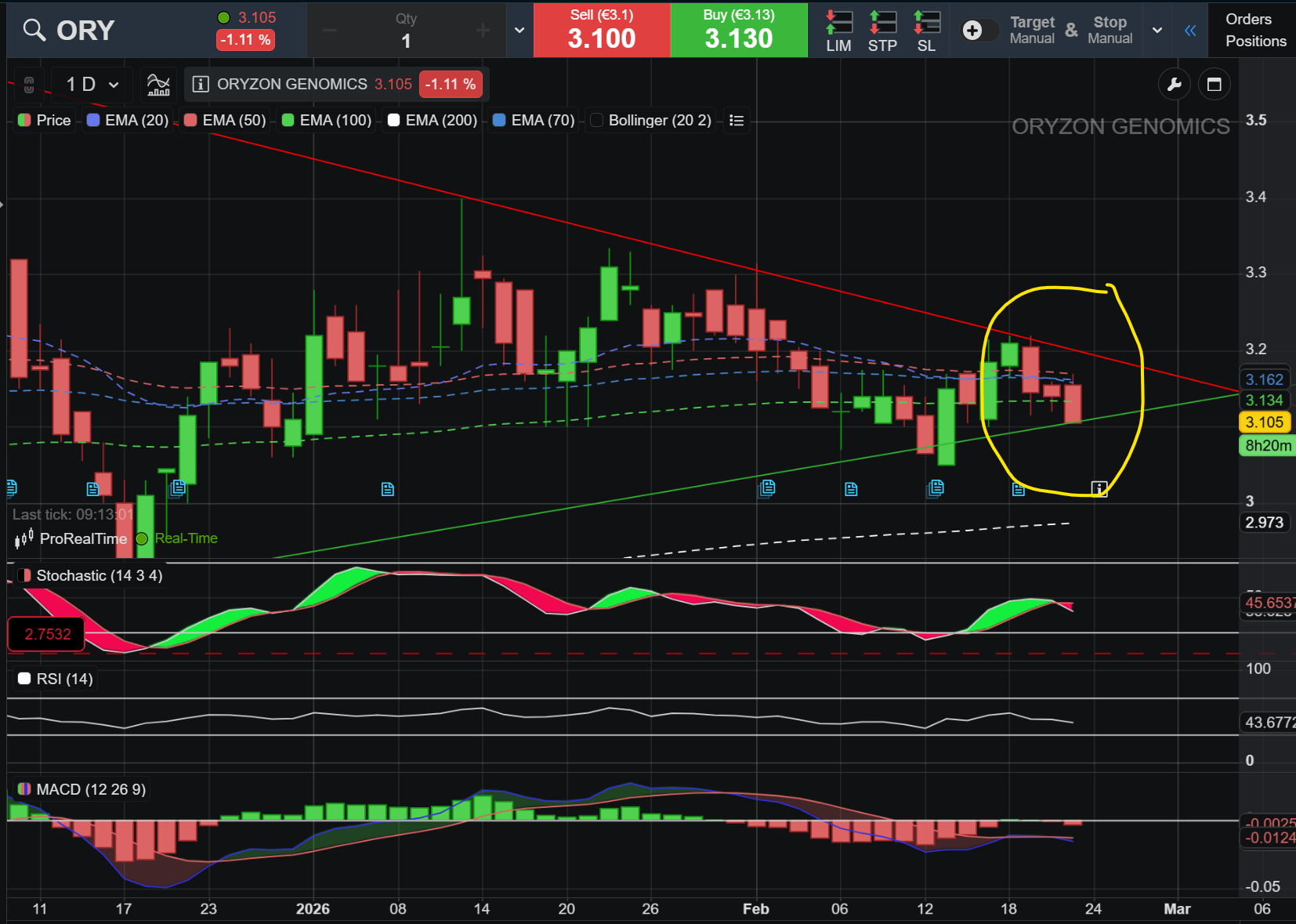Viewport: 1296px width, 924px height.
Task: Toggle the add target and stop switch
Action: pyautogui.click(x=979, y=31)
